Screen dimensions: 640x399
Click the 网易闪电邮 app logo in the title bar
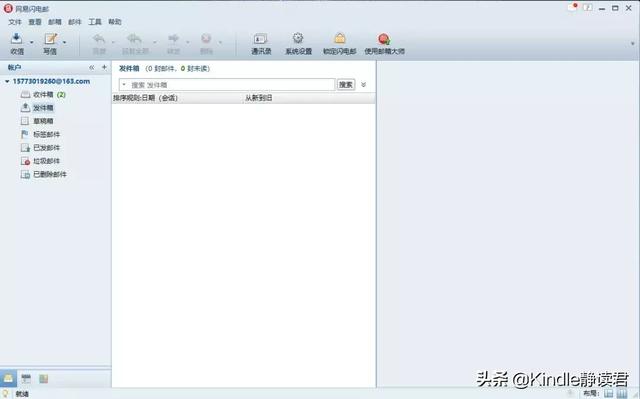coord(8,9)
